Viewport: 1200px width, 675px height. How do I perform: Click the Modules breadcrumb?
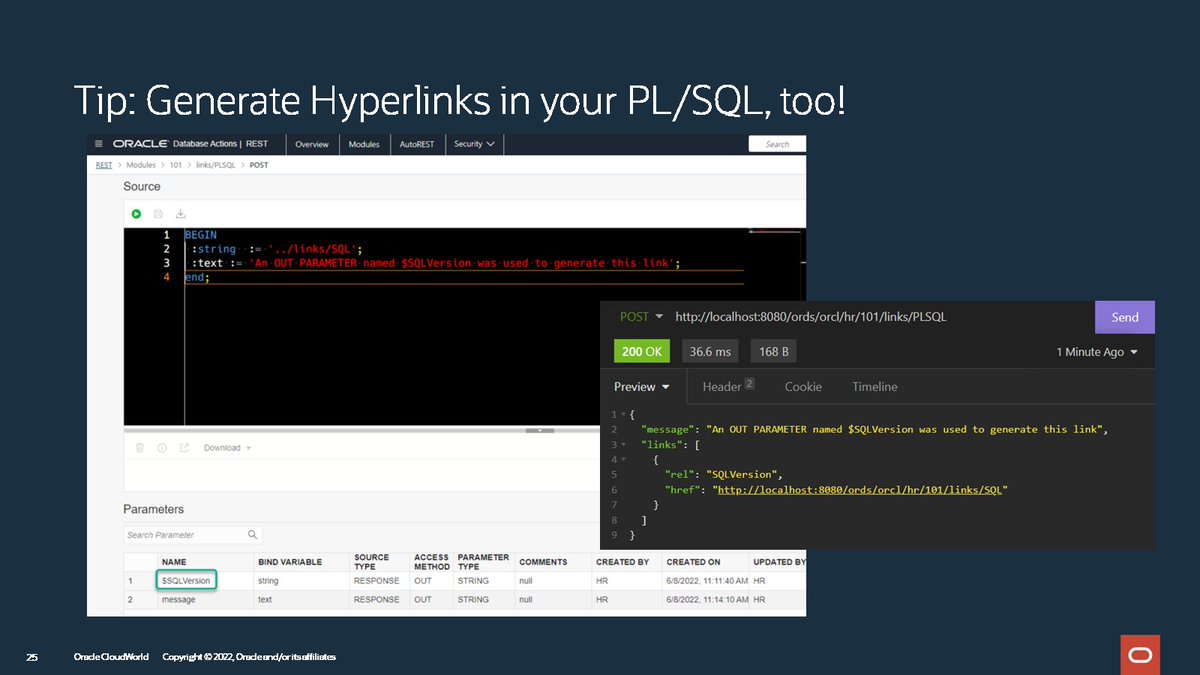pos(141,165)
